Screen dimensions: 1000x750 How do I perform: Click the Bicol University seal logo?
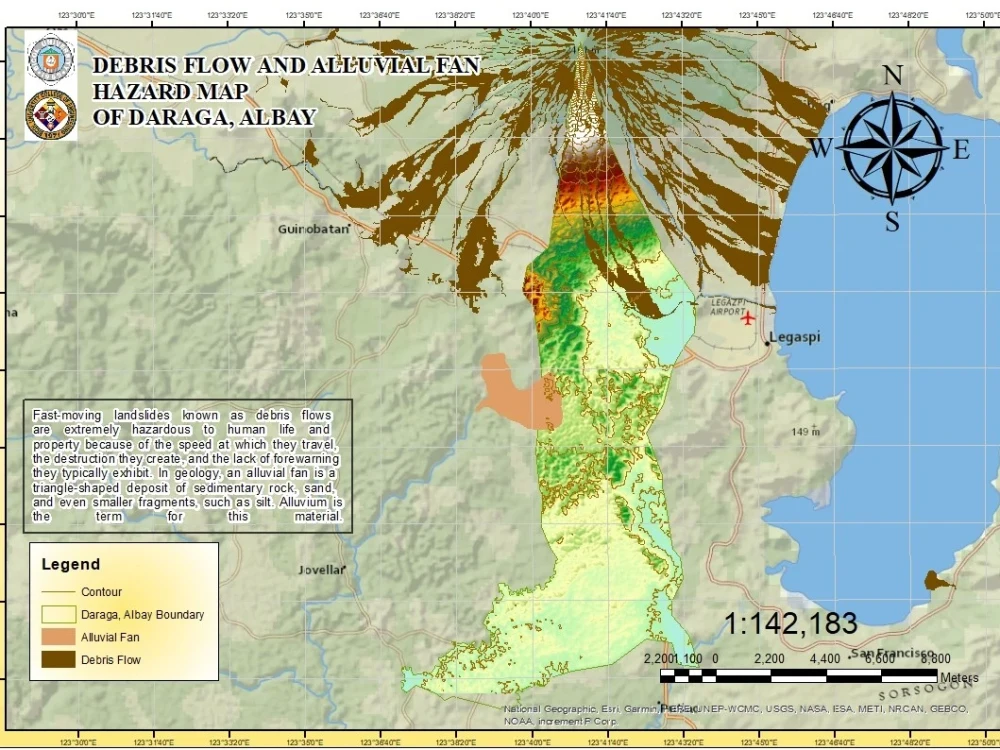(x=49, y=56)
